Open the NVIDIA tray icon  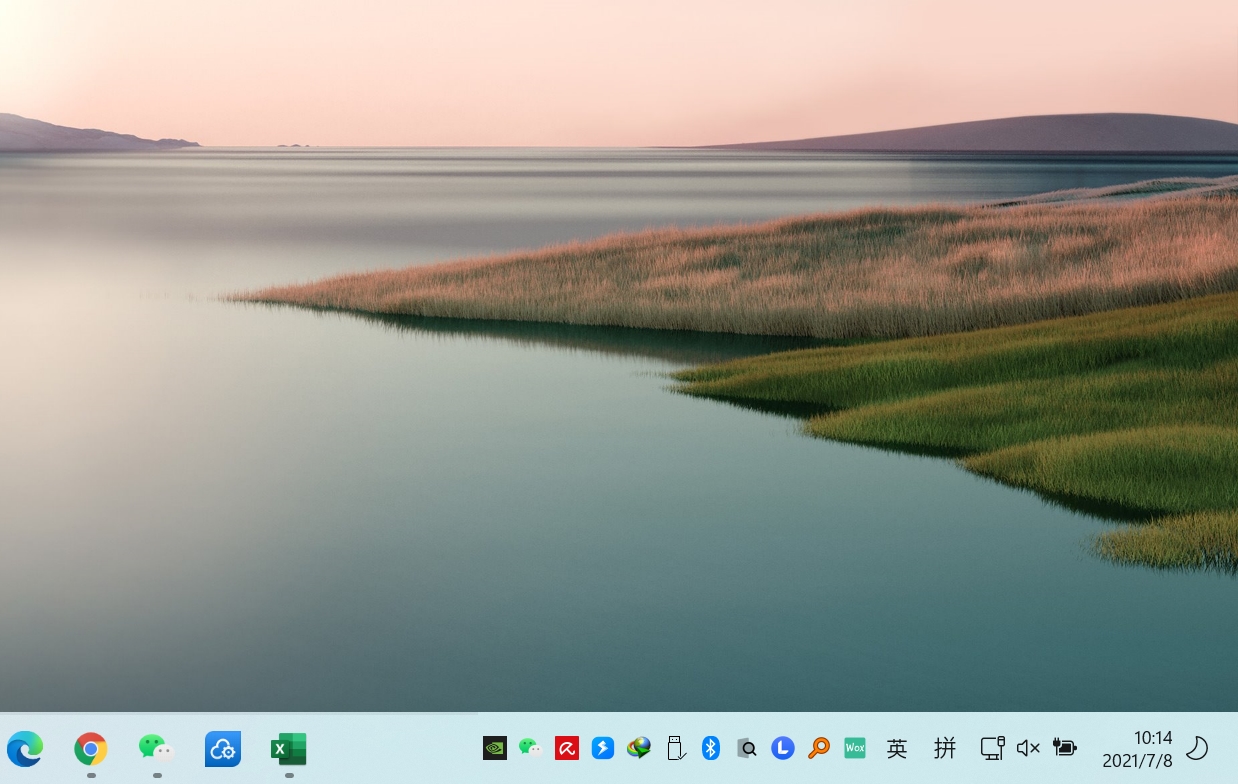[x=495, y=748]
